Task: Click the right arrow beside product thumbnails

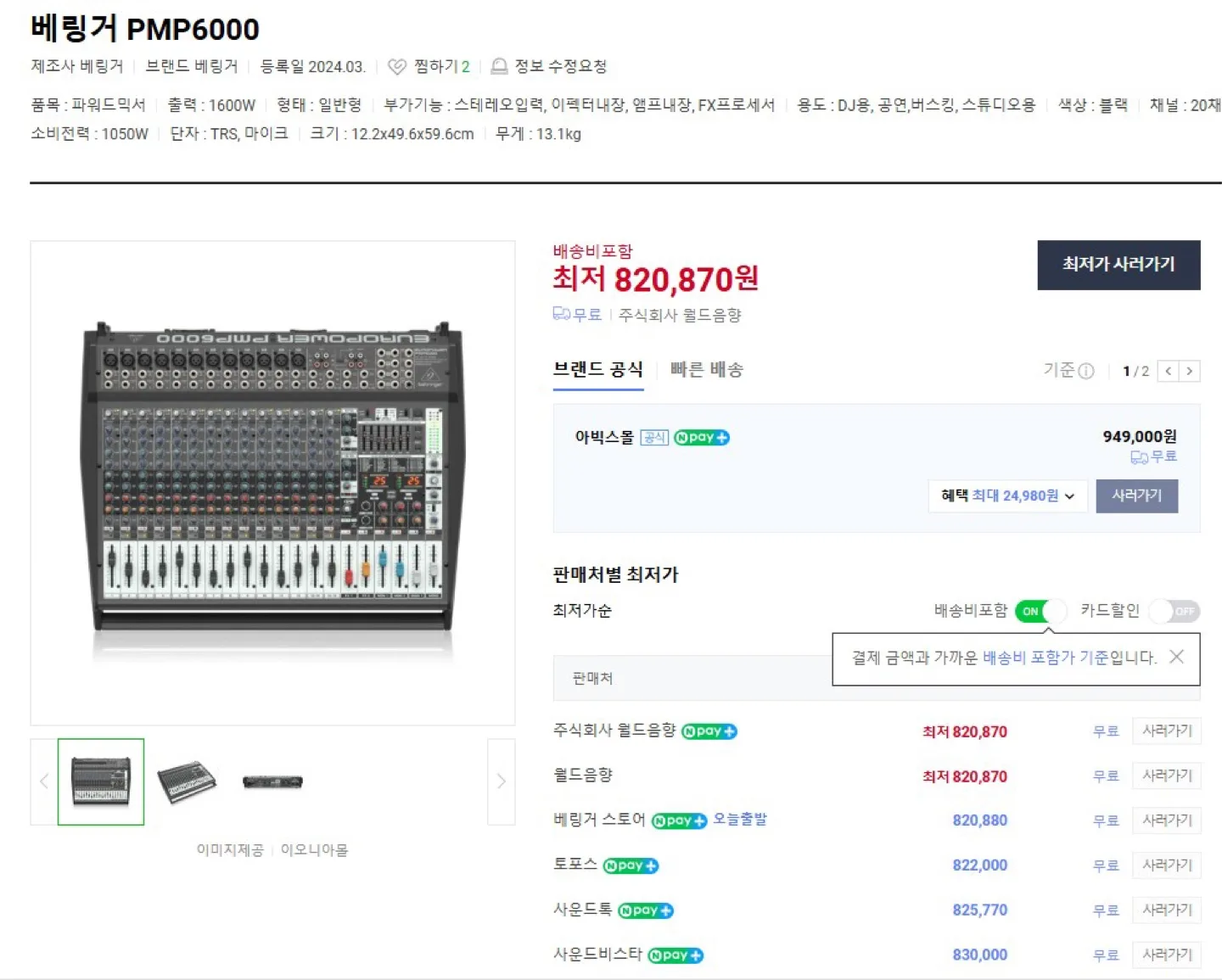Action: 501,781
